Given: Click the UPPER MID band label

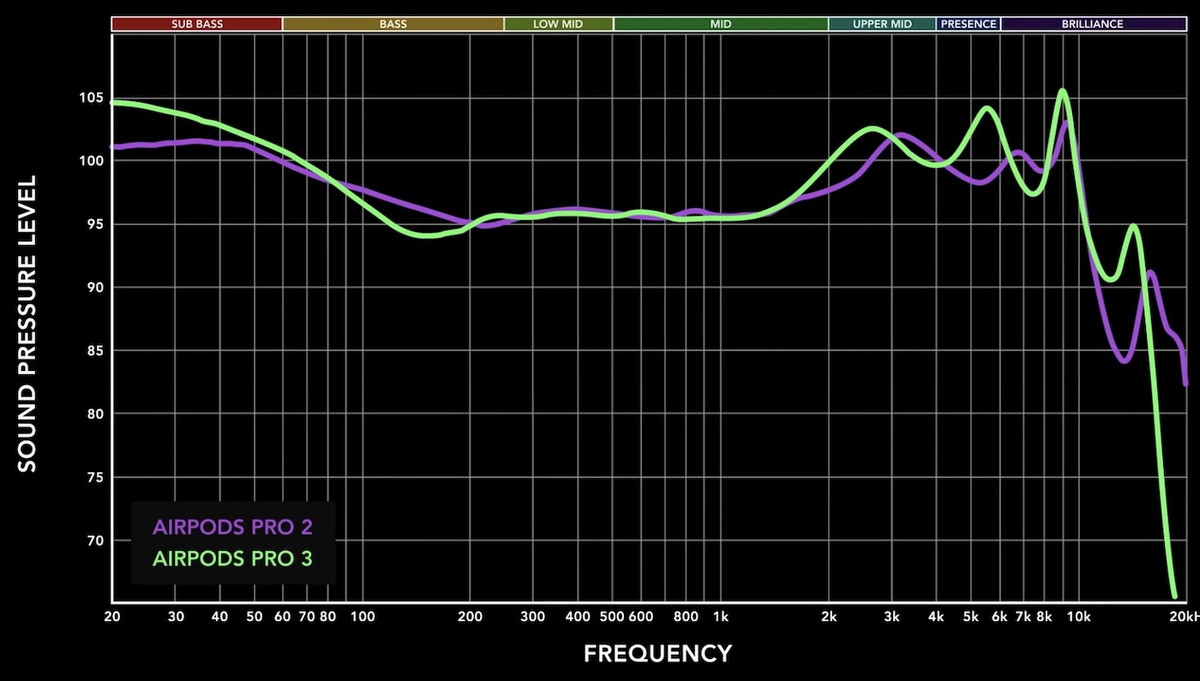Looking at the screenshot, I should [x=882, y=24].
